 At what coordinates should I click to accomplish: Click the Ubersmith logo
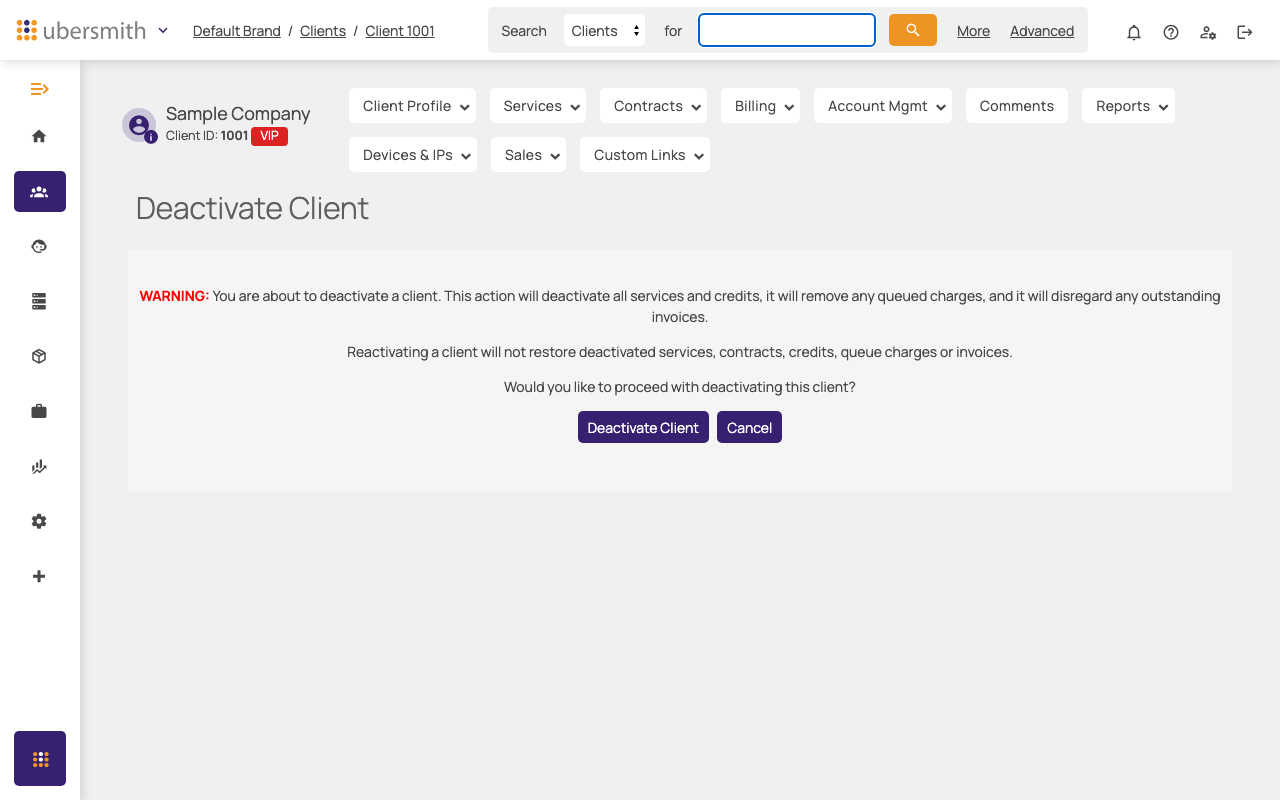[x=81, y=30]
